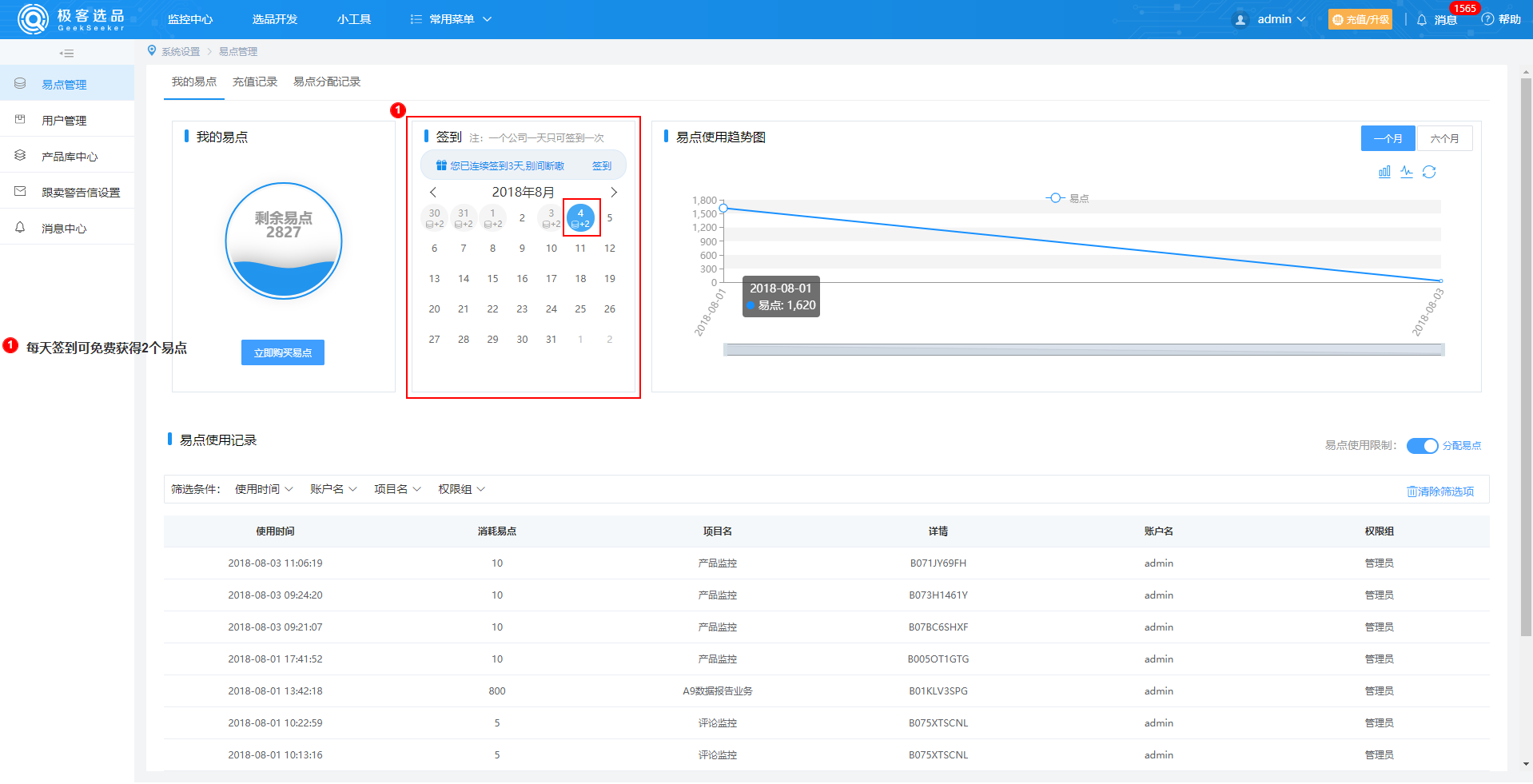Expand the 项目名 filter dropdown
Image resolution: width=1533 pixels, height=784 pixels.
tap(397, 489)
